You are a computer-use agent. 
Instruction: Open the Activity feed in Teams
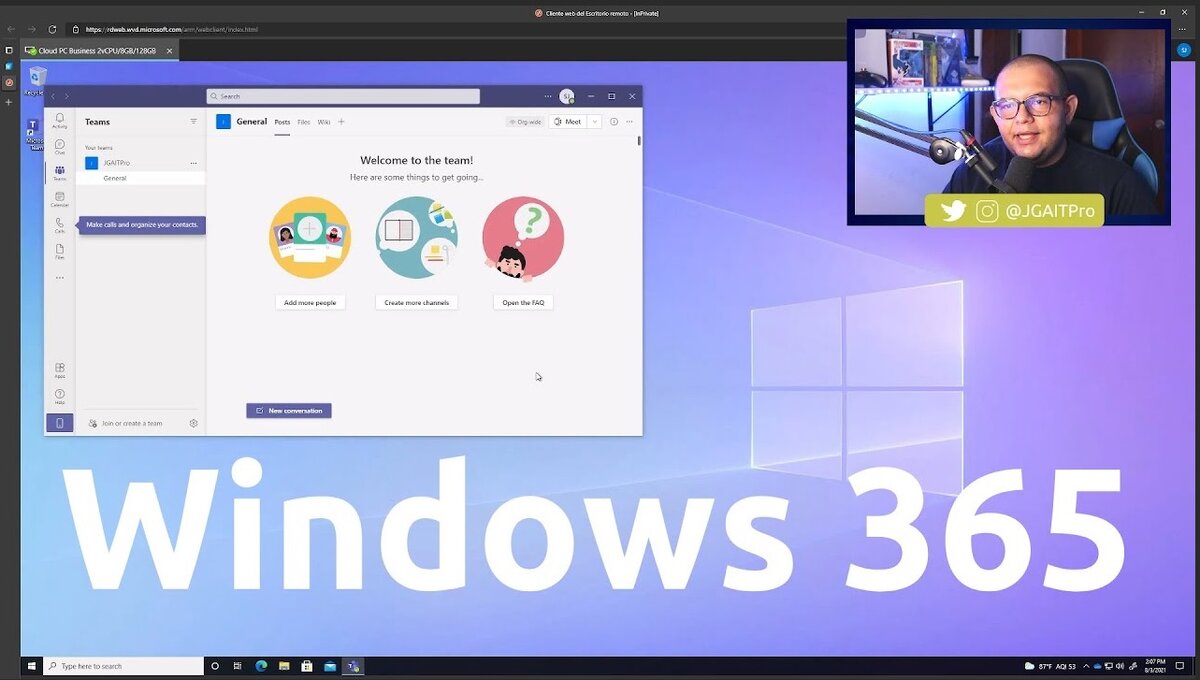coord(60,121)
